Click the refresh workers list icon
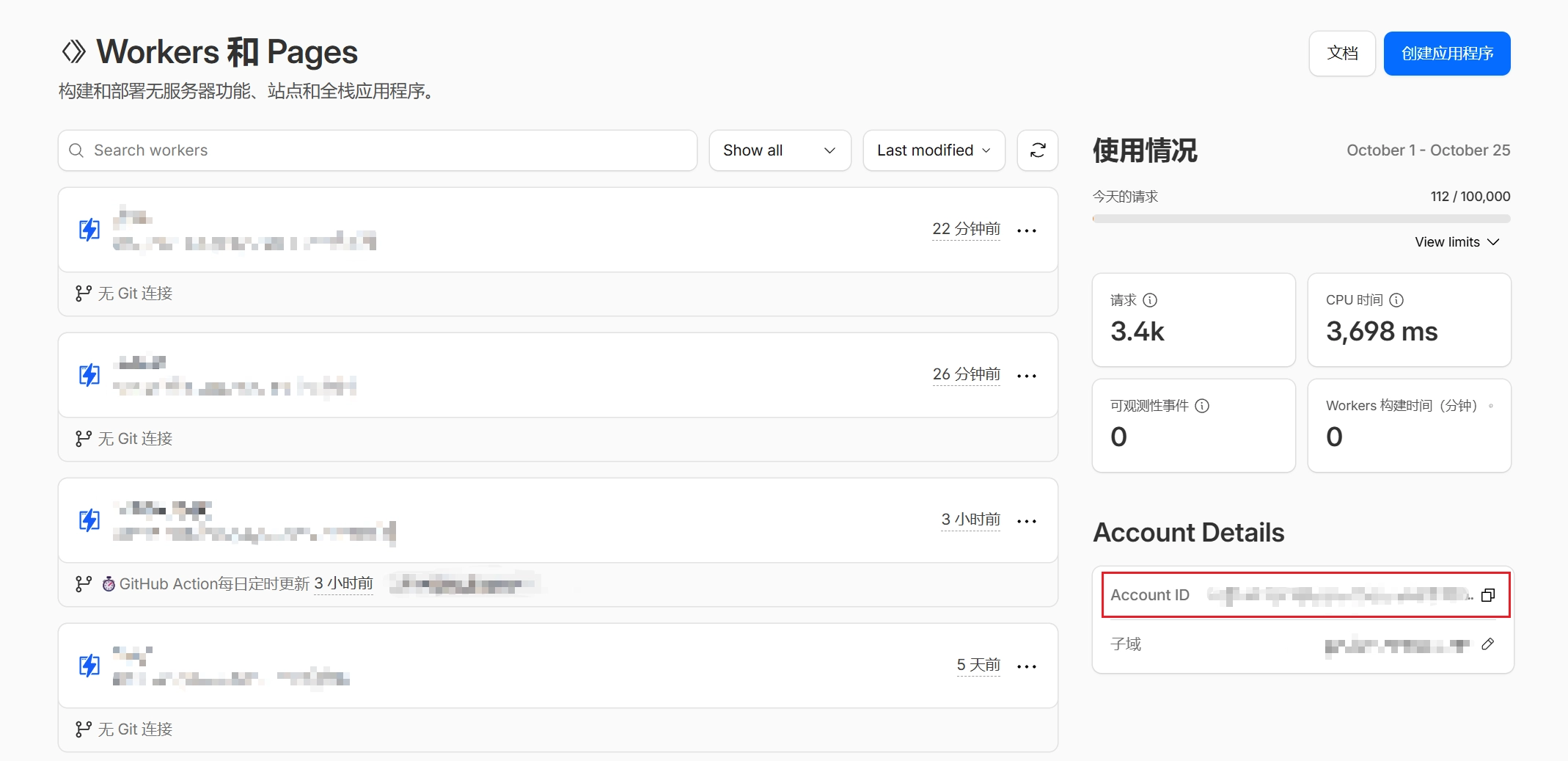1568x761 pixels. (x=1037, y=150)
